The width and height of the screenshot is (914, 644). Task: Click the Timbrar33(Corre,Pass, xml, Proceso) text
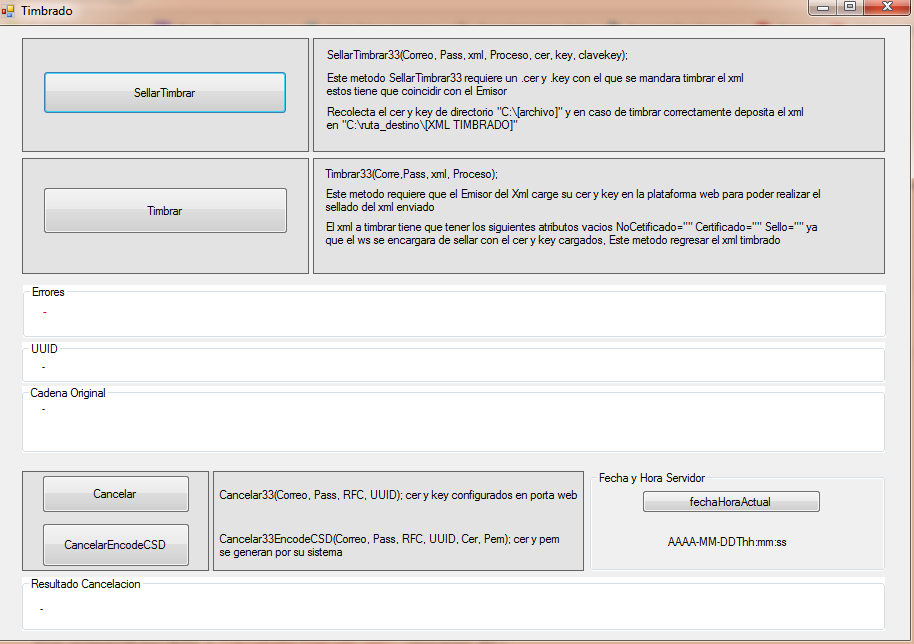point(411,174)
